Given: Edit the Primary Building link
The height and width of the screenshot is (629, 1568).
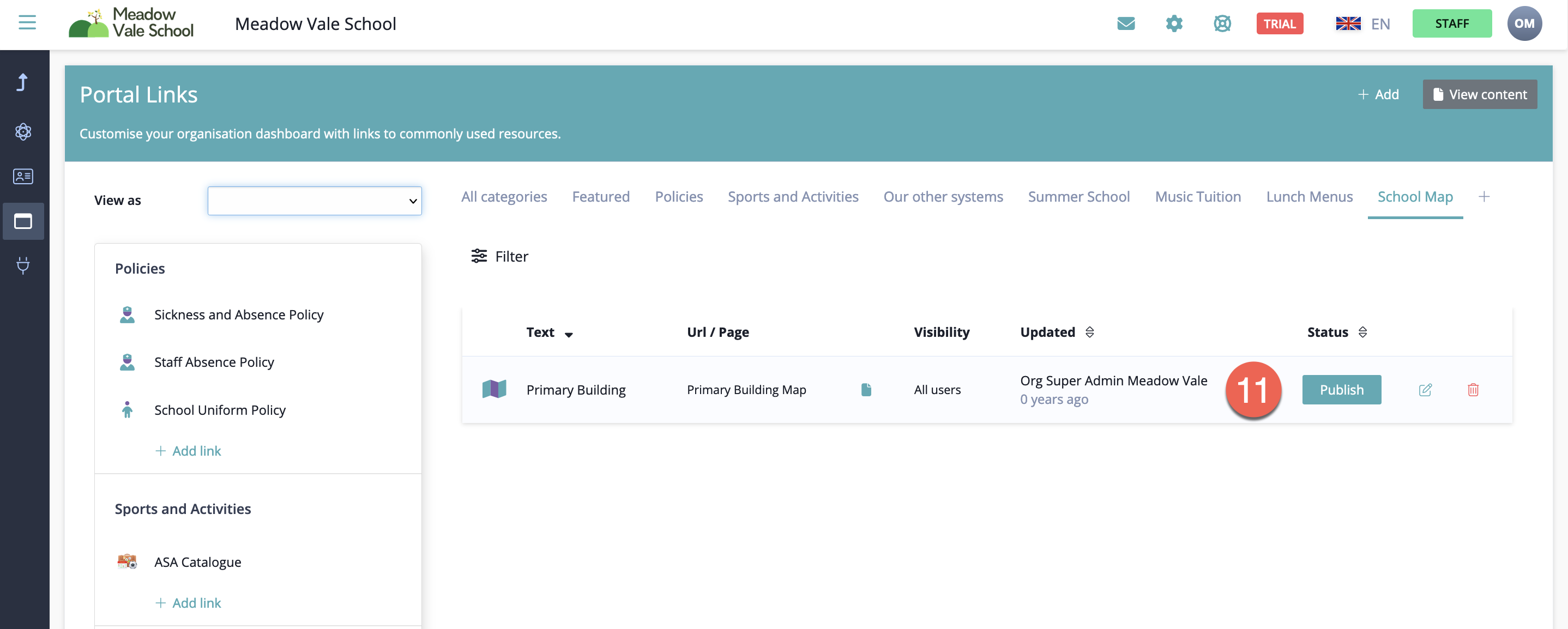Looking at the screenshot, I should [x=1425, y=390].
